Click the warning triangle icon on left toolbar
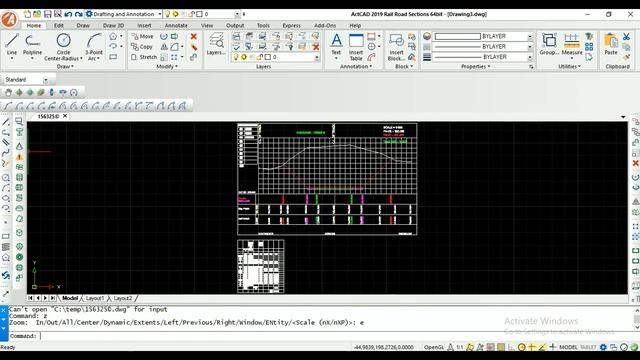The width and height of the screenshot is (640, 360). click(x=19, y=157)
